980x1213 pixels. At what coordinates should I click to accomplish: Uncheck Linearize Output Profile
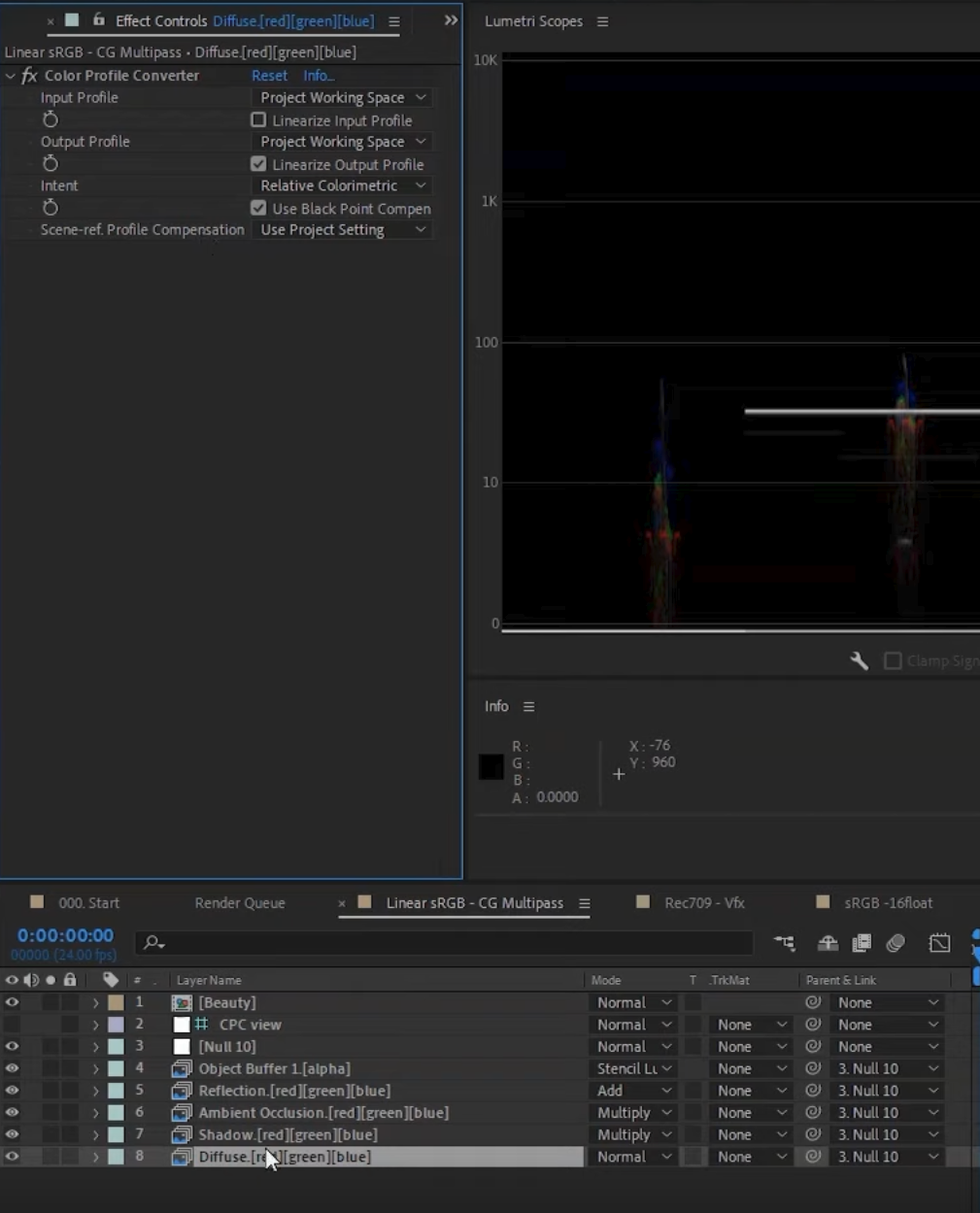258,164
